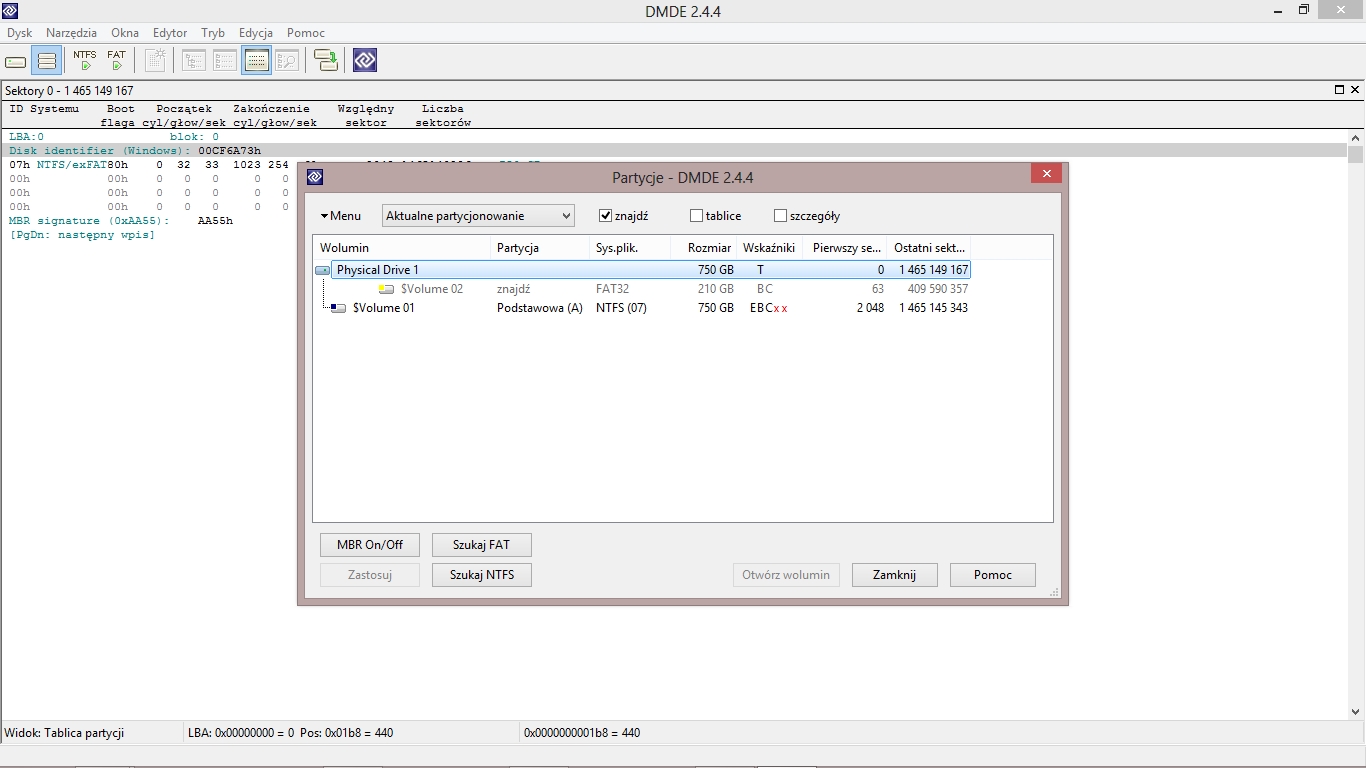Image resolution: width=1366 pixels, height=768 pixels.
Task: Click the Zastosuj button
Action: point(370,575)
